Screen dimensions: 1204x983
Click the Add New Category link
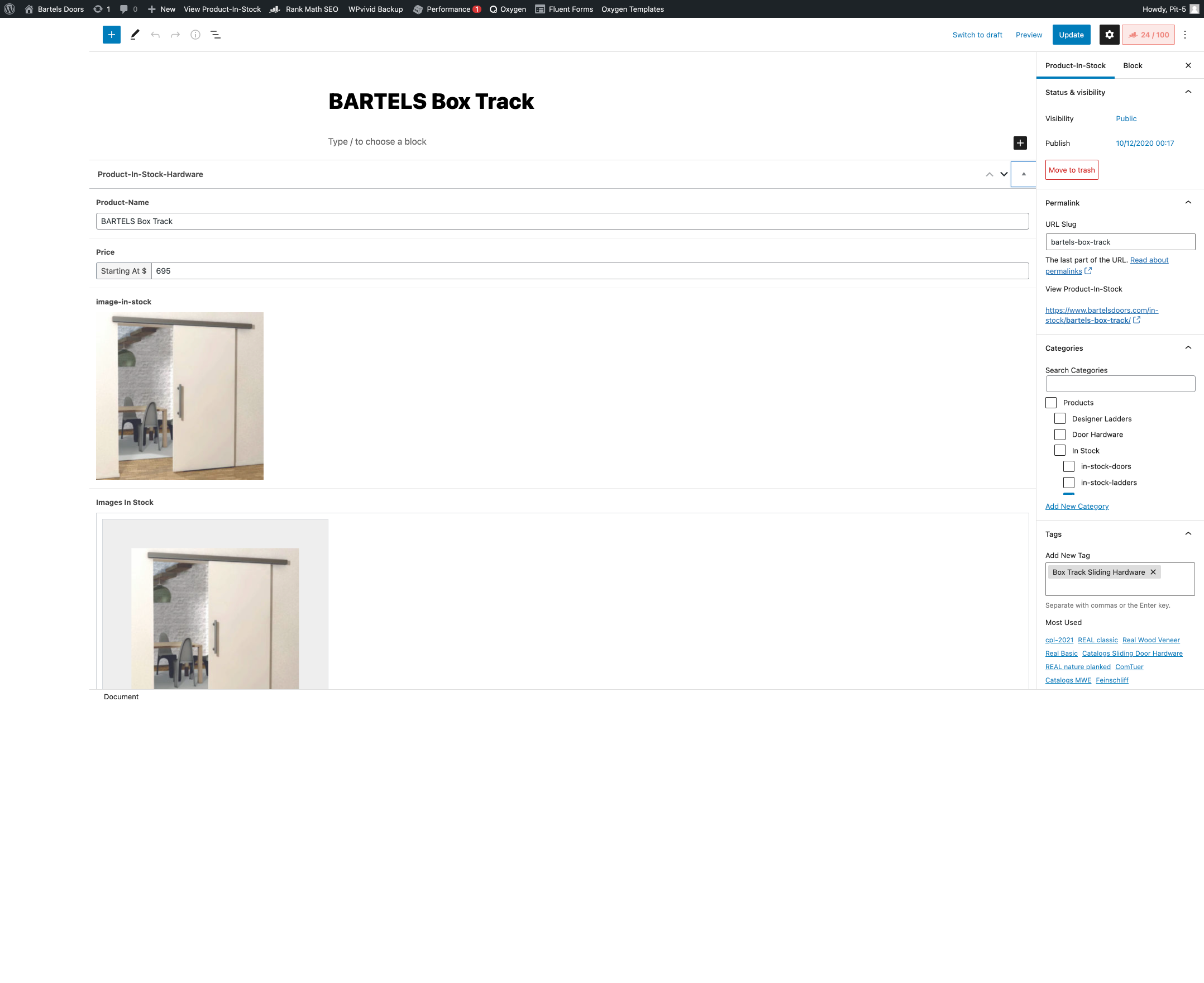pyautogui.click(x=1077, y=506)
